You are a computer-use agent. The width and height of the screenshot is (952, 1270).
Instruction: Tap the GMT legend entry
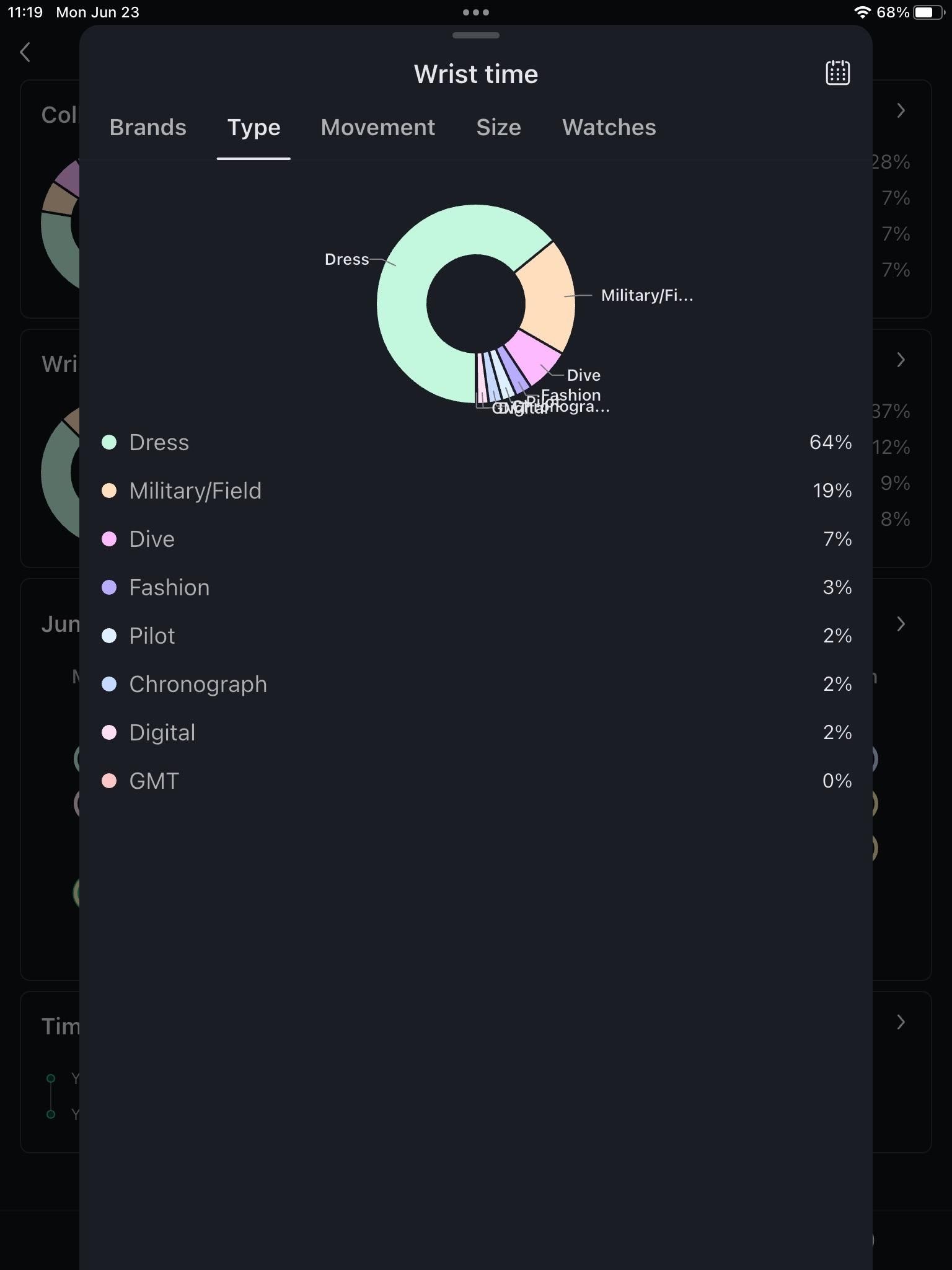154,781
